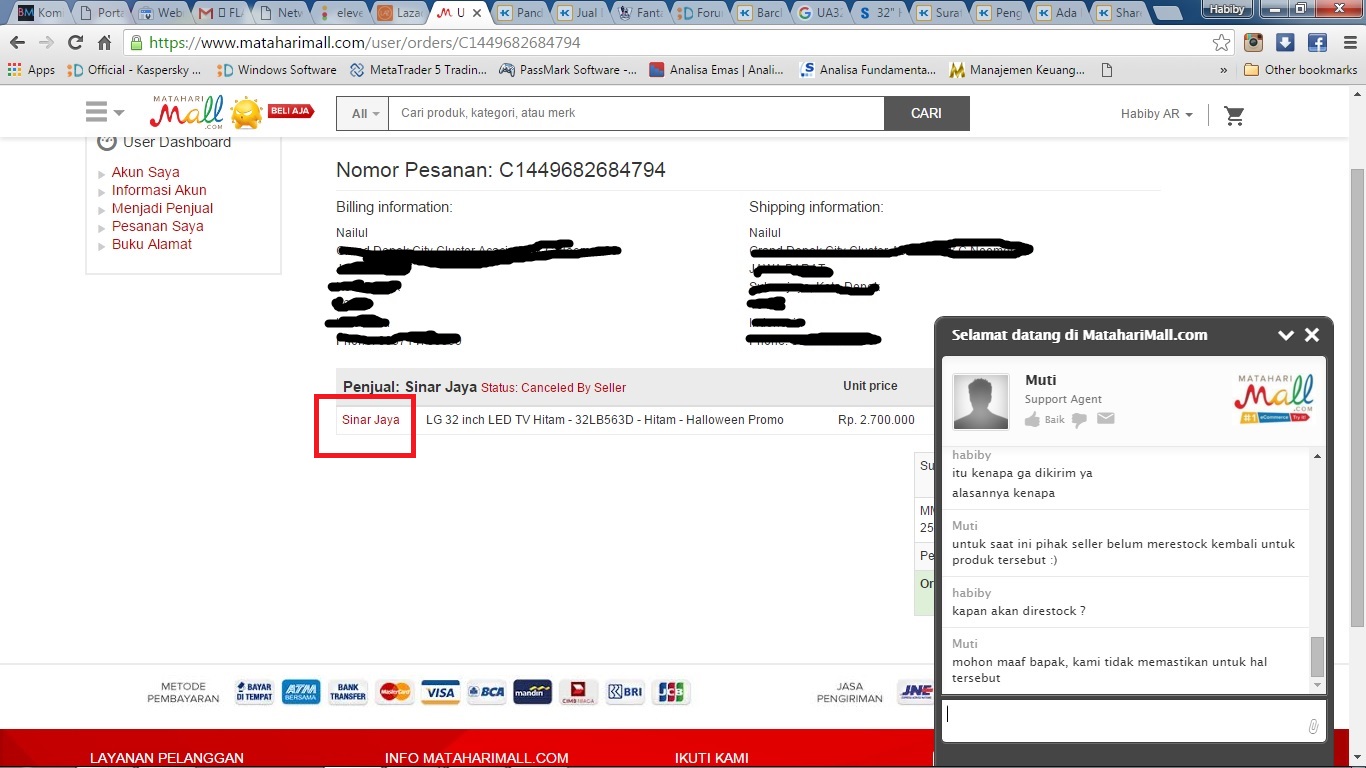This screenshot has height=768, width=1366.
Task: Open the Akun Saya sidebar link
Action: click(x=146, y=172)
